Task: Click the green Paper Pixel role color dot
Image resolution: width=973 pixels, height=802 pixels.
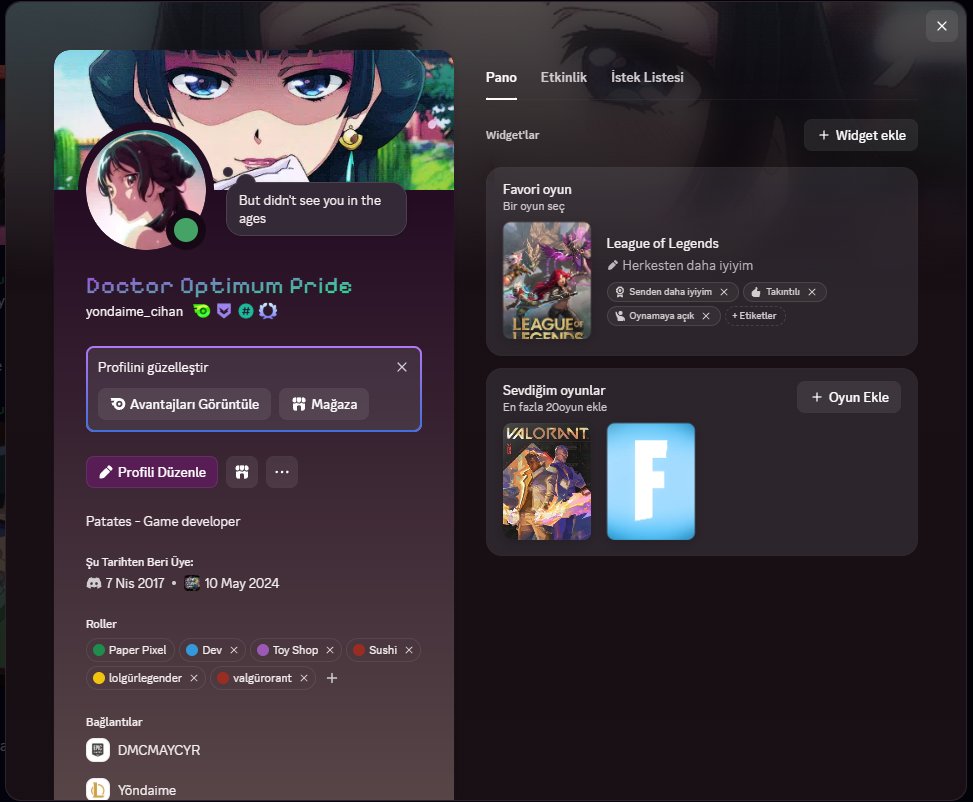Action: (x=99, y=650)
